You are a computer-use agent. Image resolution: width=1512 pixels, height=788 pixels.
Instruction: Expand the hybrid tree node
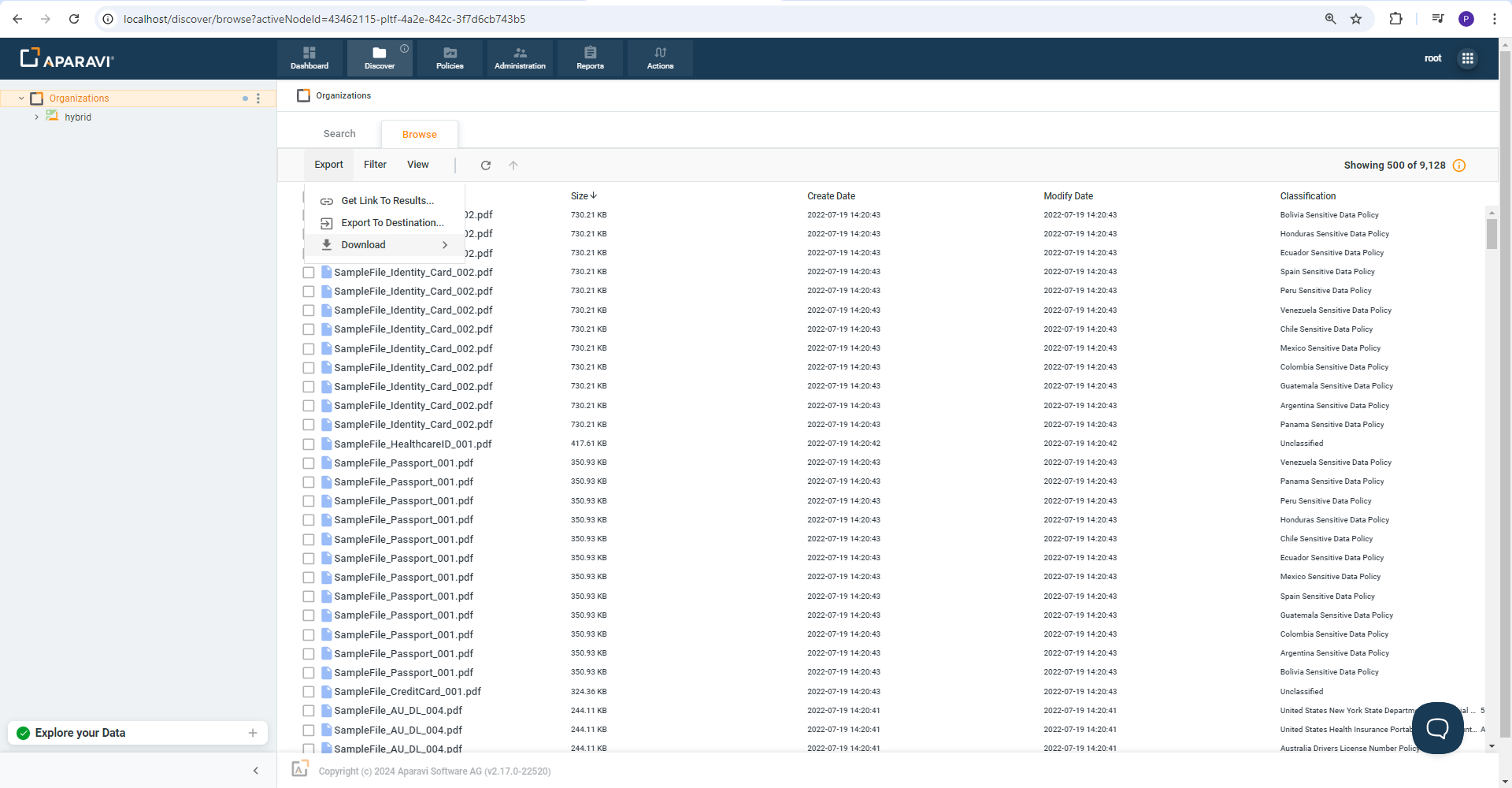click(x=36, y=117)
